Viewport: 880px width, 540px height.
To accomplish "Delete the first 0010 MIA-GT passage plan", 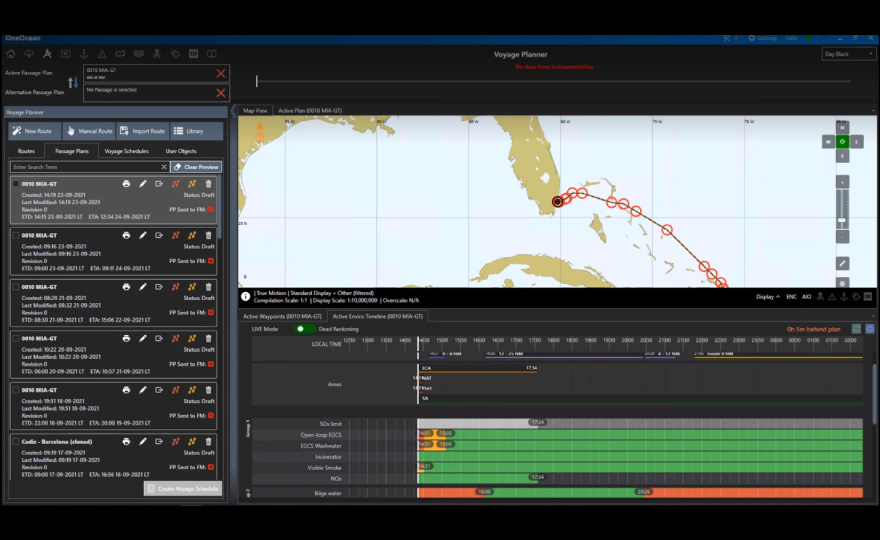I will click(208, 183).
